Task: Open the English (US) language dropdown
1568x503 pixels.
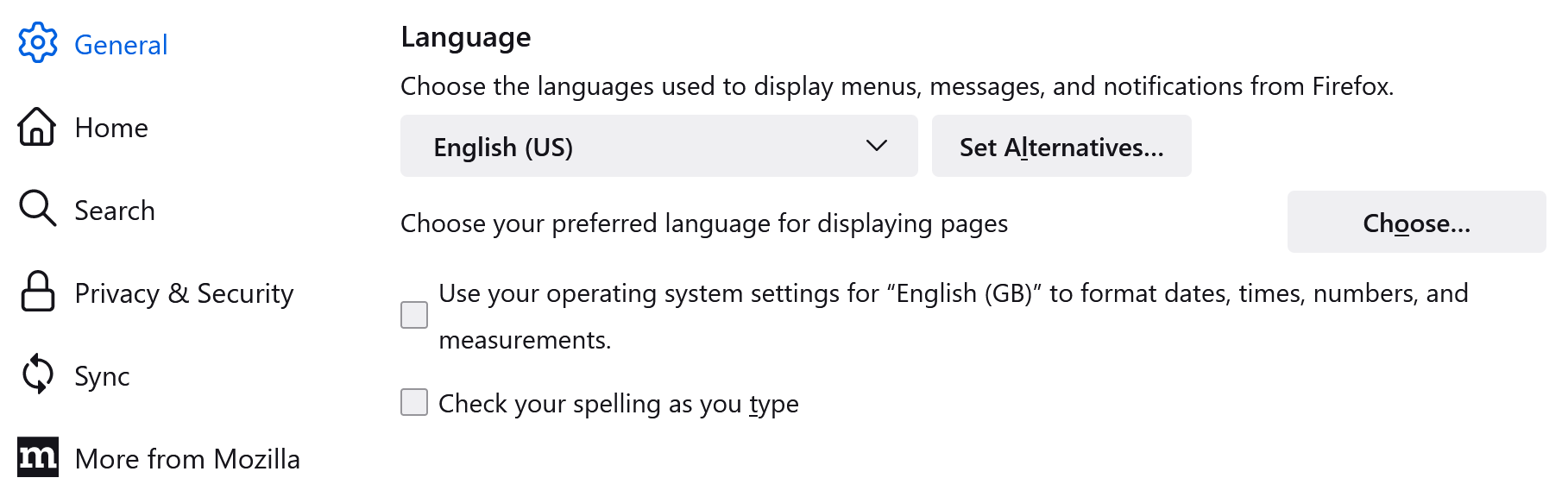Action: [x=658, y=146]
